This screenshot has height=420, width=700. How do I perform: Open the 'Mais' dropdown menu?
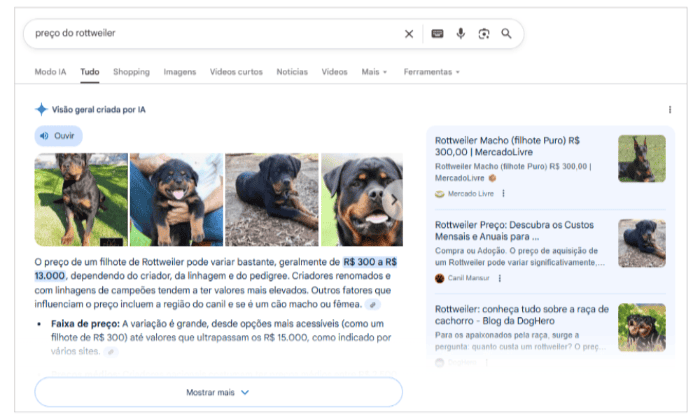click(x=374, y=72)
